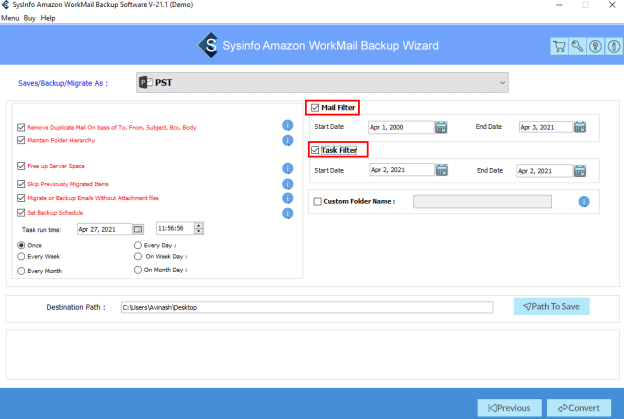
Task: Choose Every Day schedule option
Action: 138,245
